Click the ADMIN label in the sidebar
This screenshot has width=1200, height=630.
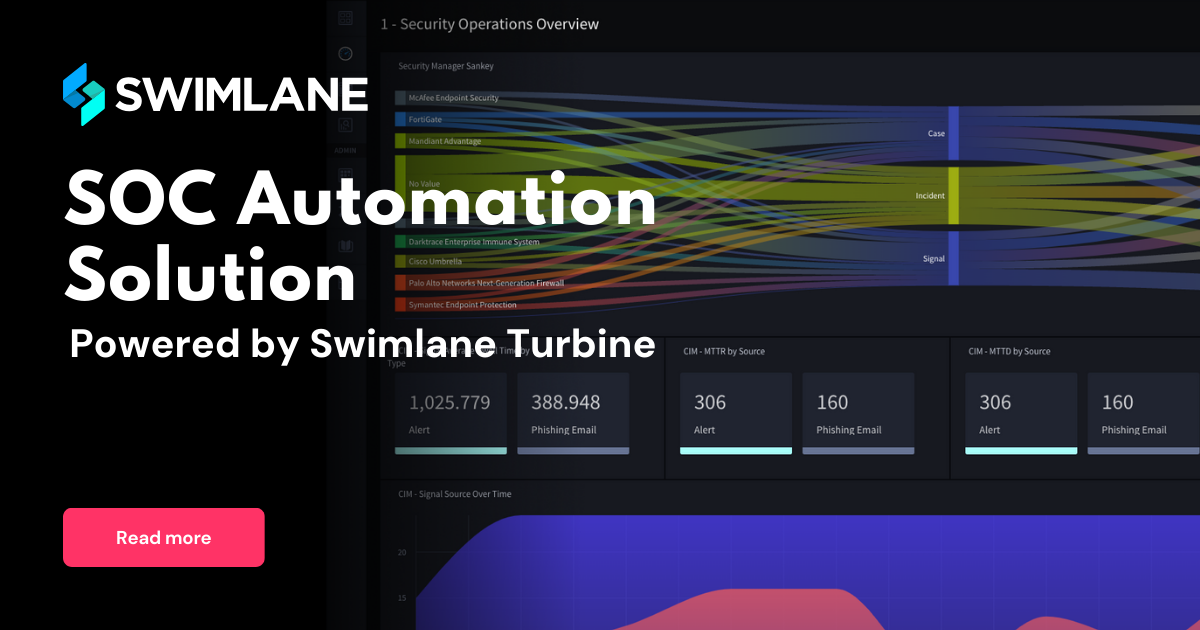pos(346,150)
